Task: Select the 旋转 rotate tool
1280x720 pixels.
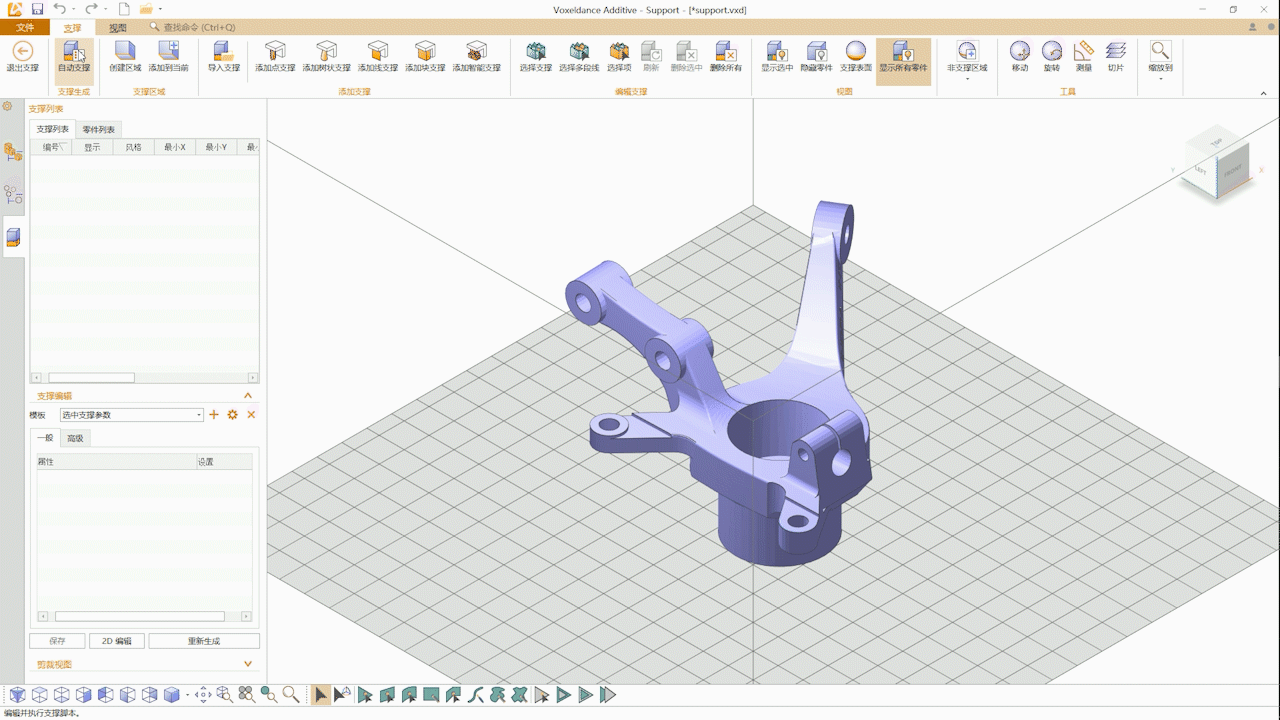Action: click(x=1052, y=57)
